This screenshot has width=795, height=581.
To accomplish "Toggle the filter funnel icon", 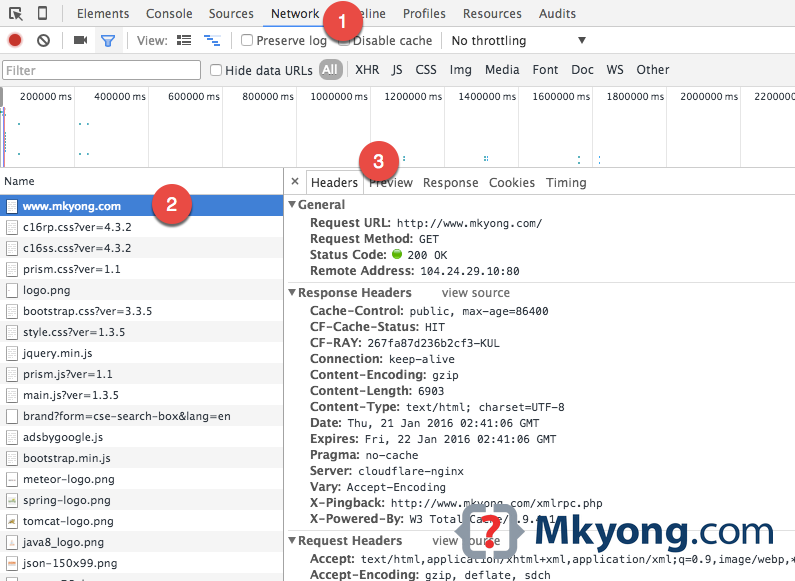I will (x=108, y=41).
